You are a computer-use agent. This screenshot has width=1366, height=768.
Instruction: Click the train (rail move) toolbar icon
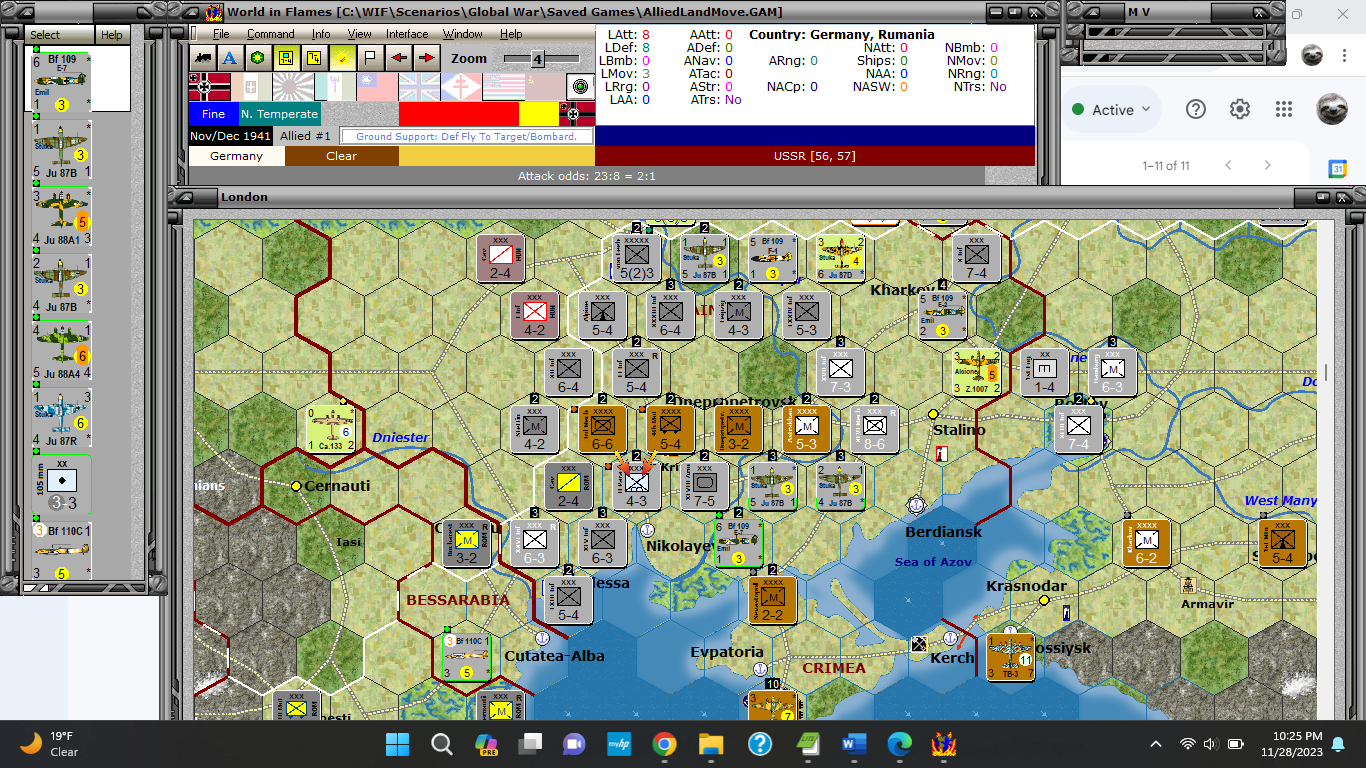pyautogui.click(x=204, y=58)
